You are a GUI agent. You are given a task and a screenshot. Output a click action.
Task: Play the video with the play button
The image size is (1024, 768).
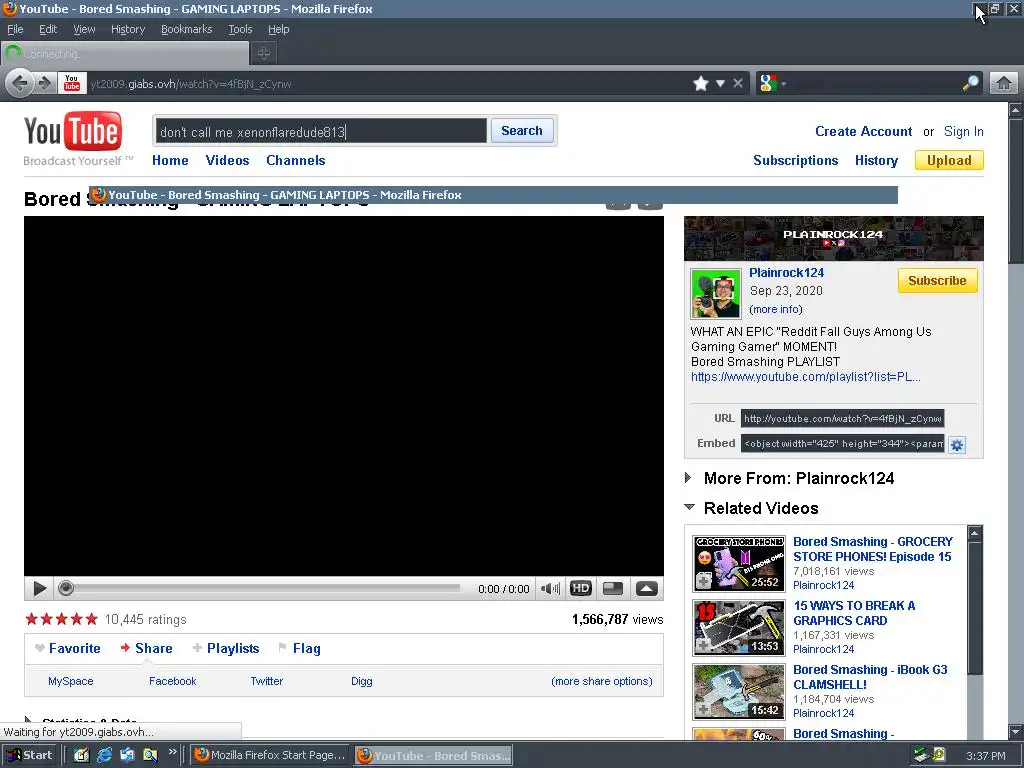click(39, 588)
